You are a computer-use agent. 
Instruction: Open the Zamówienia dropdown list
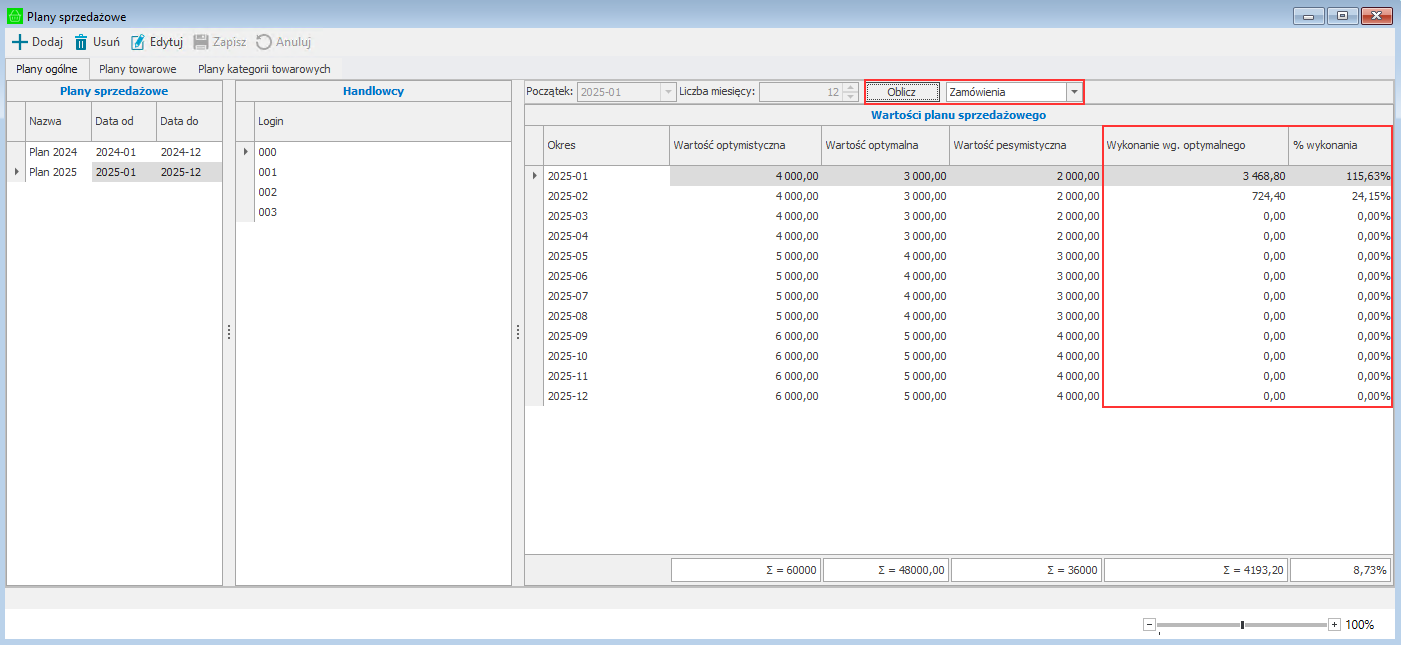pos(1074,92)
